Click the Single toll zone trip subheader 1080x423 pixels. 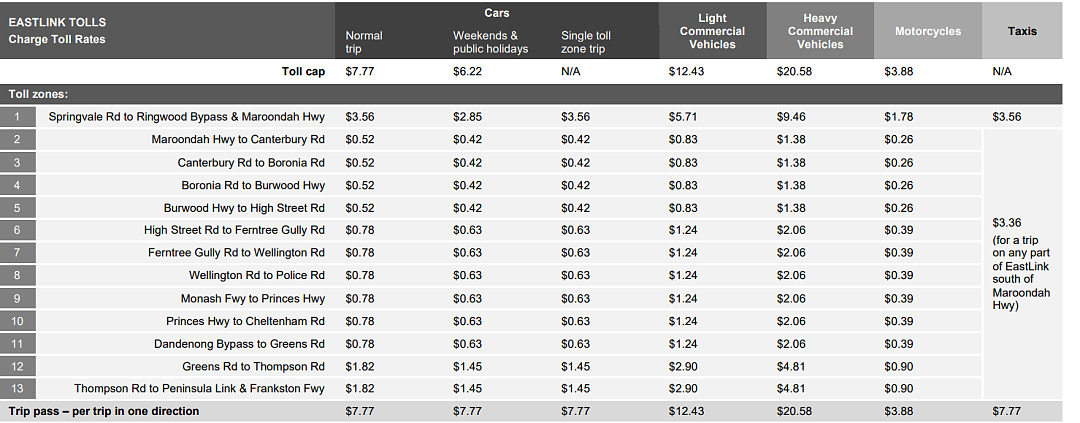(x=585, y=42)
